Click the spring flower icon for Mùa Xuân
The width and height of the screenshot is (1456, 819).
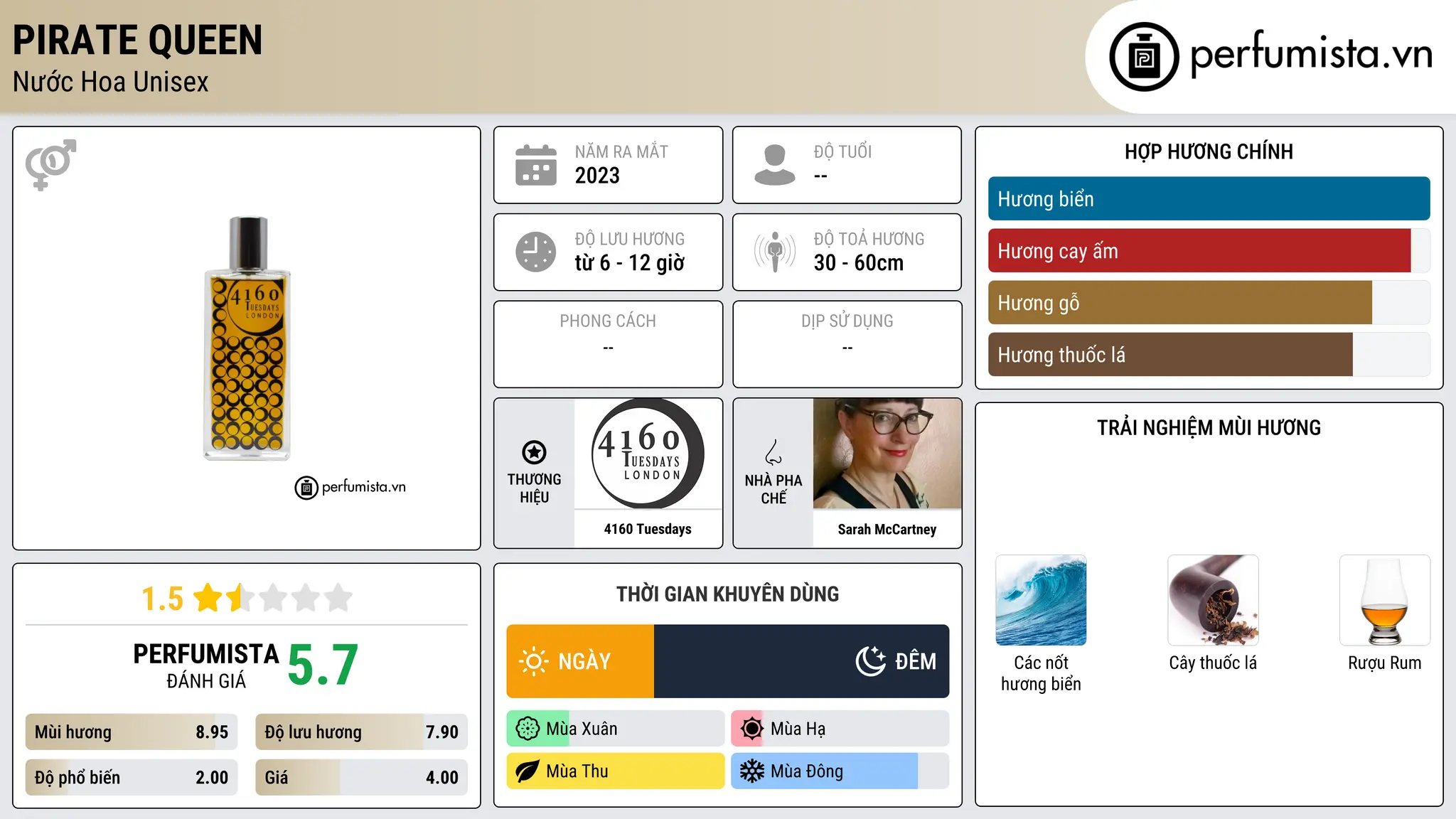(x=528, y=729)
